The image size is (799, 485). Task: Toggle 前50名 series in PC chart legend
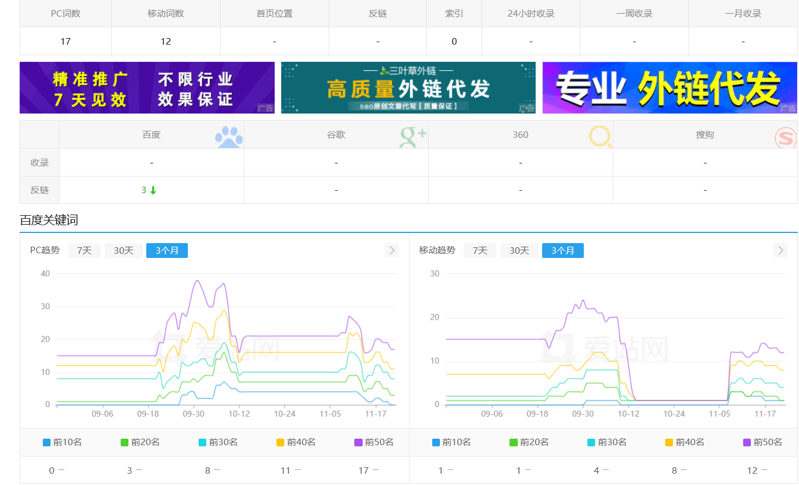pyautogui.click(x=374, y=442)
